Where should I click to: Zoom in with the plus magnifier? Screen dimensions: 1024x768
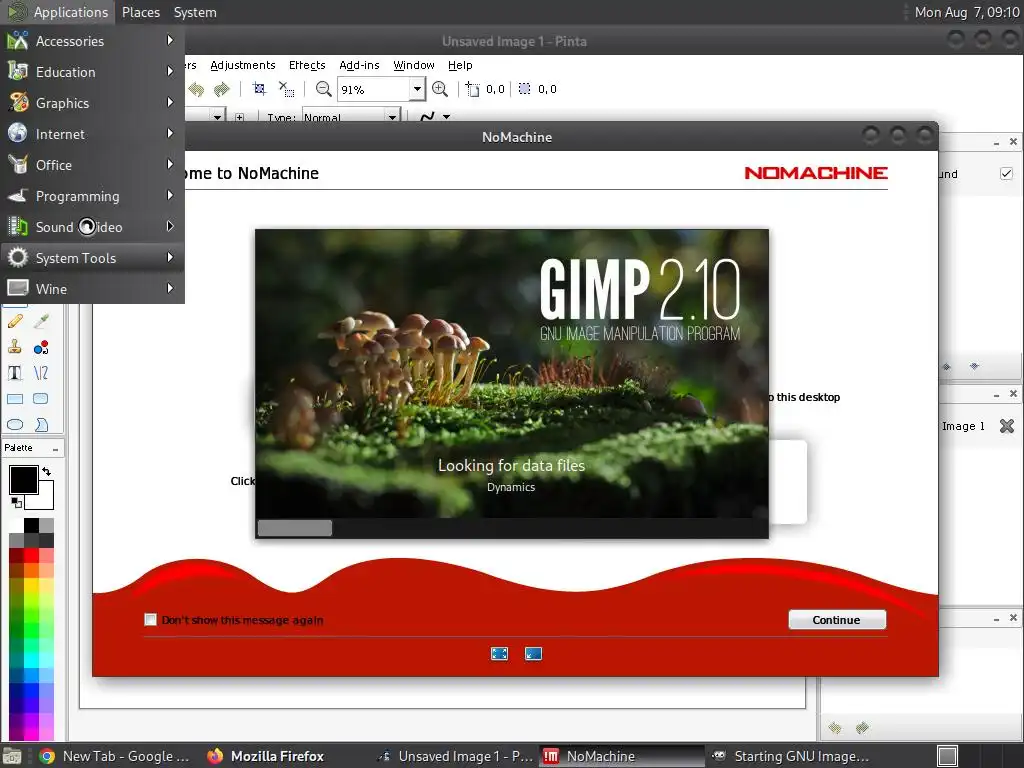coord(440,89)
